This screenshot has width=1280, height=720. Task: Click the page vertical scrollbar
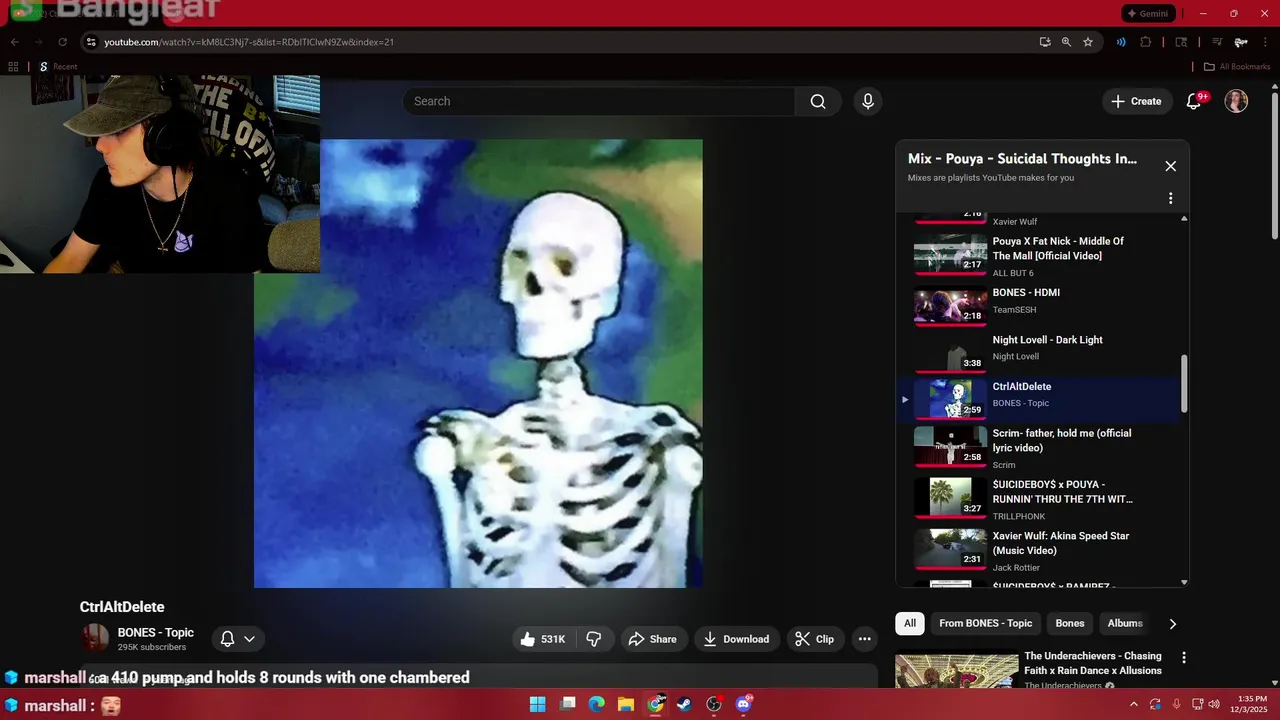click(1274, 165)
